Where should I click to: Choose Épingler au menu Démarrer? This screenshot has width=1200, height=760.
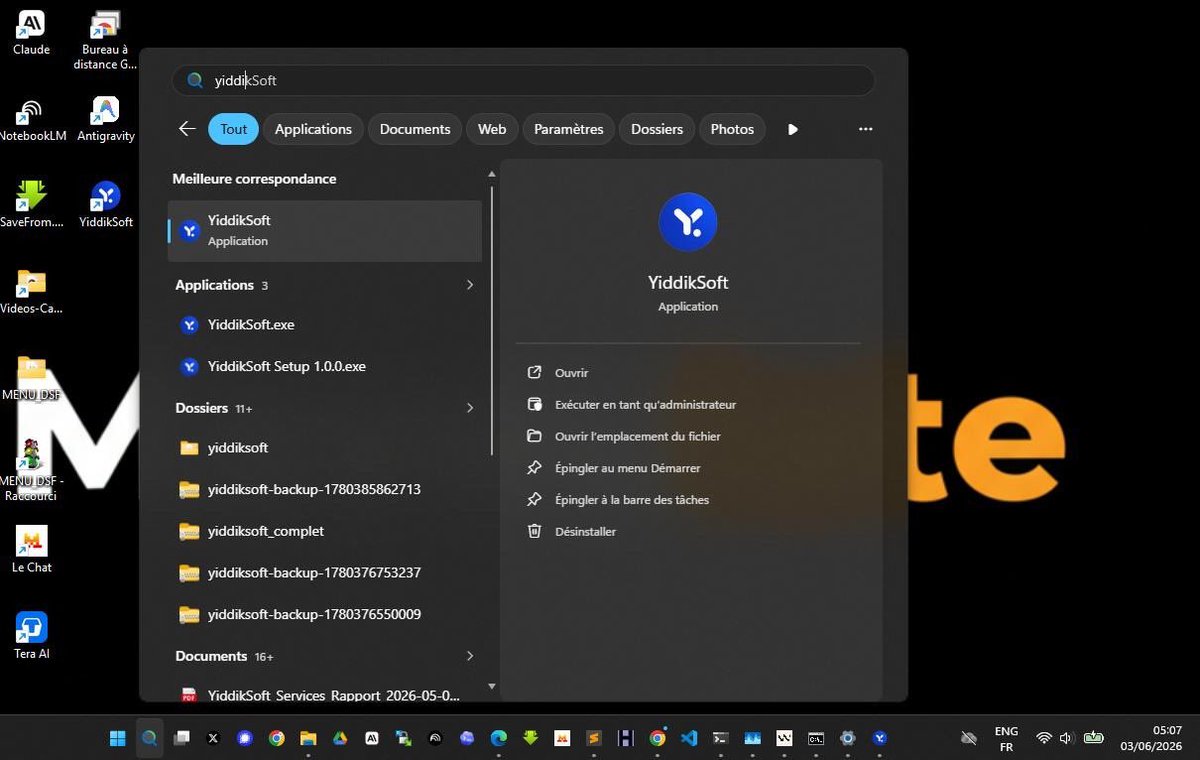point(627,468)
